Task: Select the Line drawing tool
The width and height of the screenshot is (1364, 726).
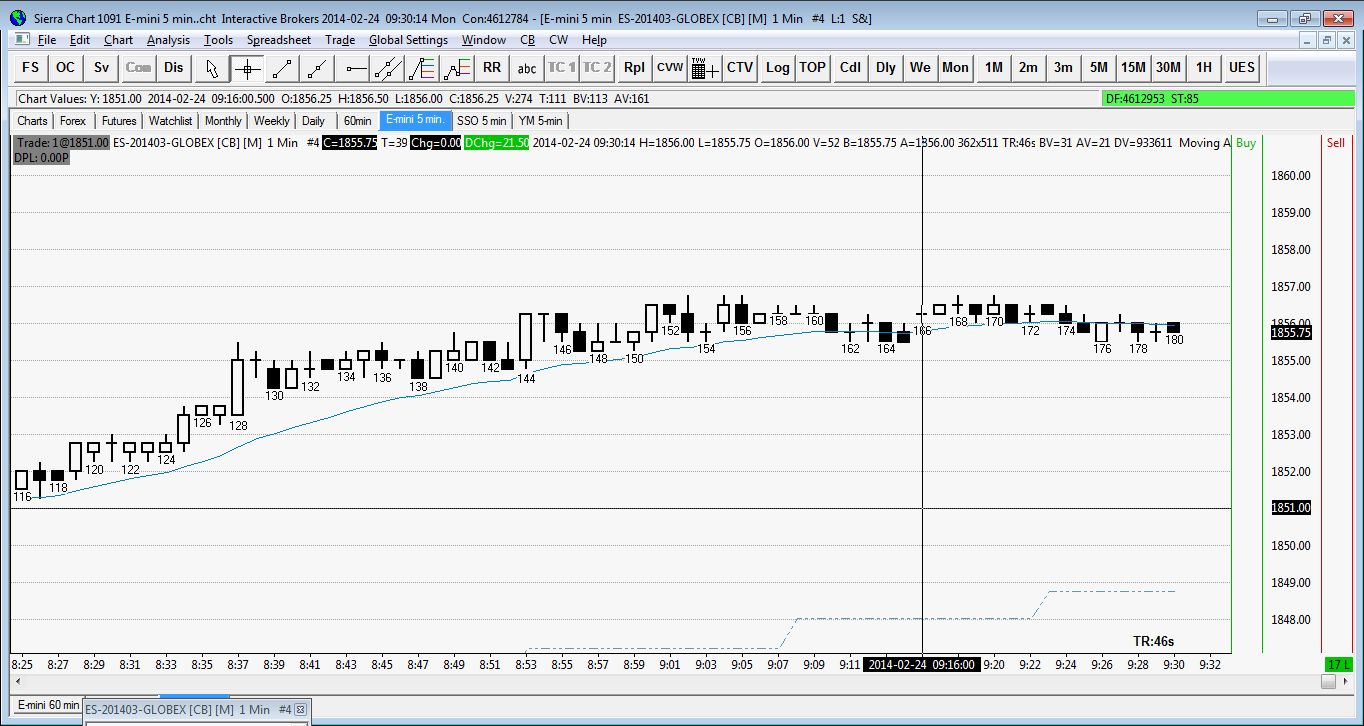Action: point(282,68)
